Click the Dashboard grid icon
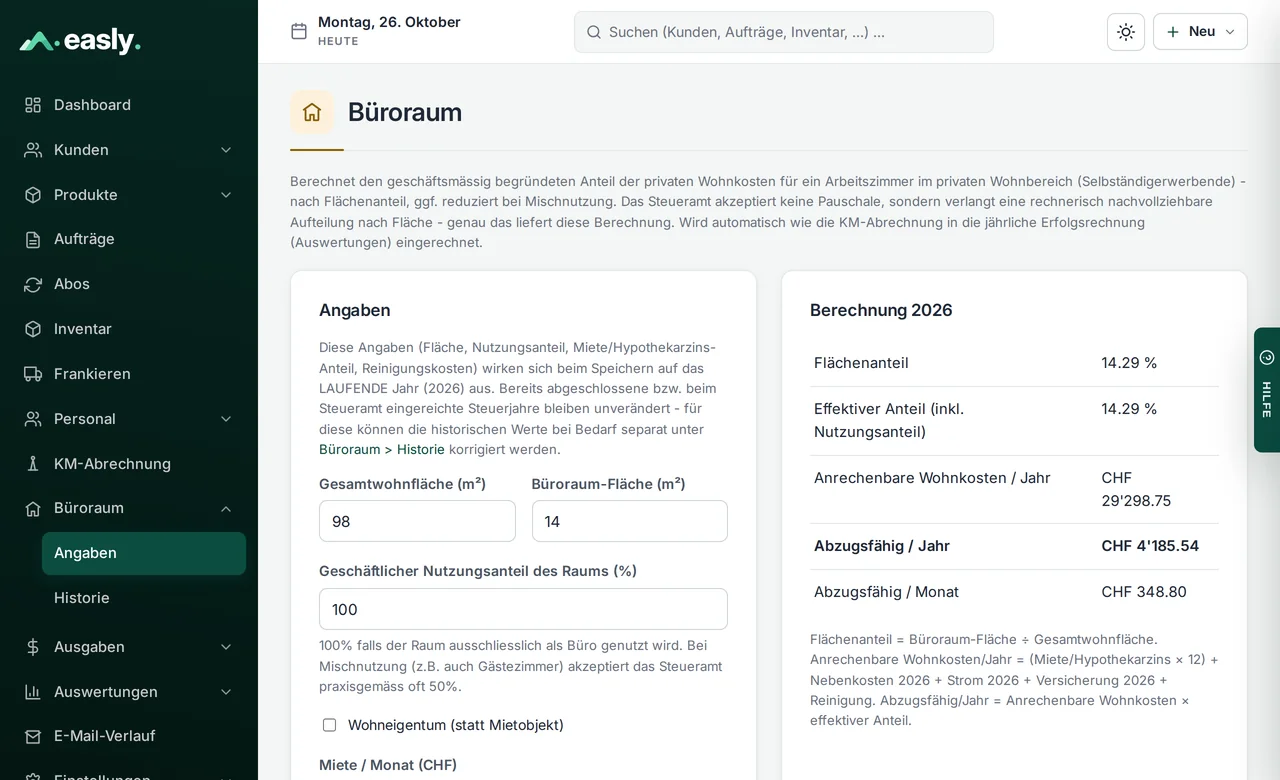Screen dimensions: 1280x780 pyautogui.click(x=33, y=105)
